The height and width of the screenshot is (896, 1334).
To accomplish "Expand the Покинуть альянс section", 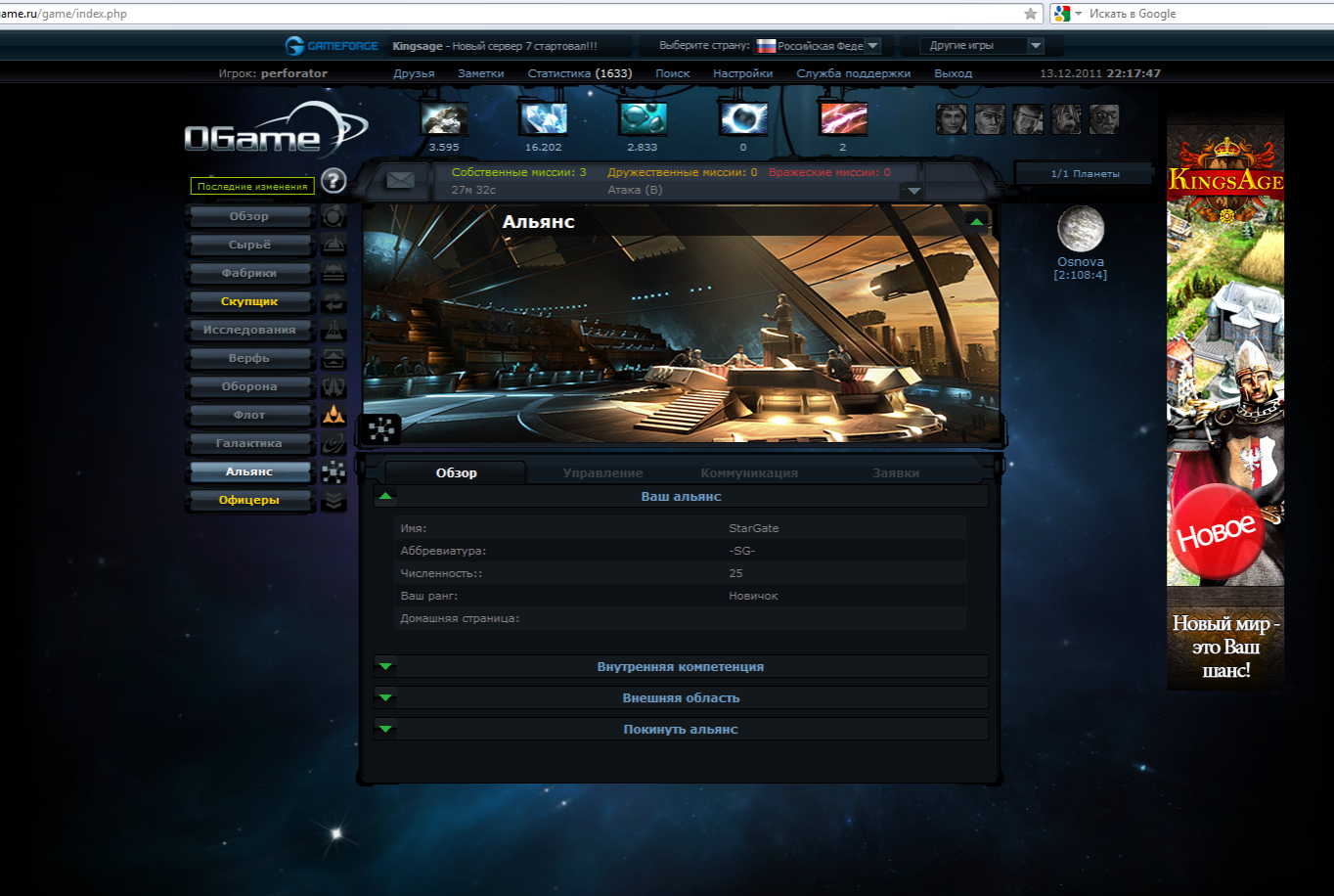I will point(386,730).
